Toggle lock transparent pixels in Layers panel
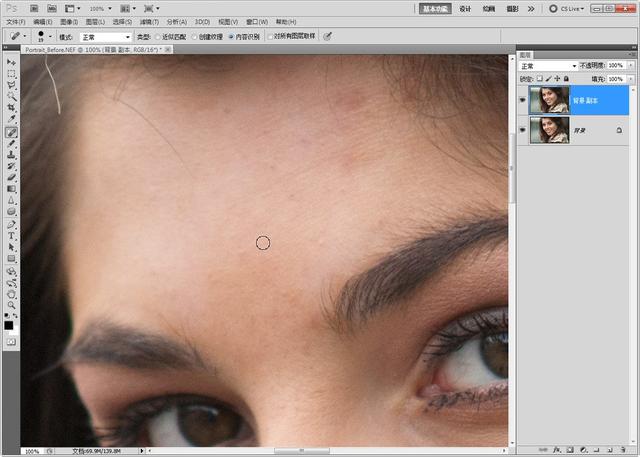The image size is (640, 457). tap(540, 78)
